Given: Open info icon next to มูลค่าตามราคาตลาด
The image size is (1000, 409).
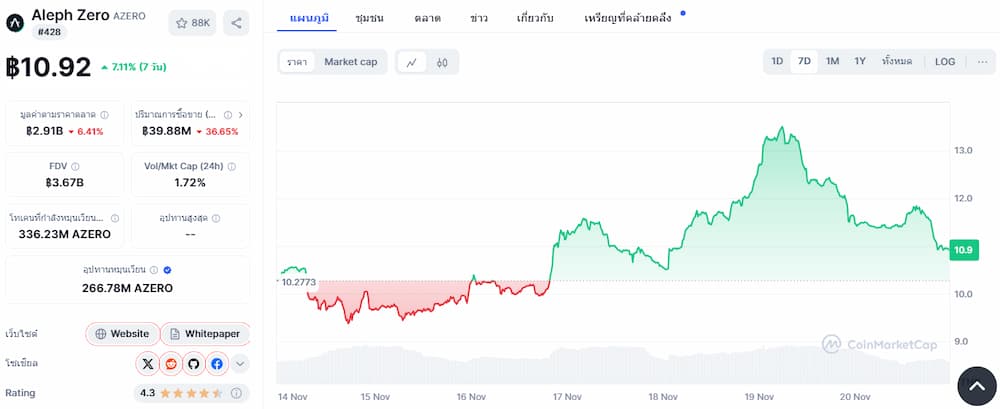Looking at the screenshot, I should 105,115.
